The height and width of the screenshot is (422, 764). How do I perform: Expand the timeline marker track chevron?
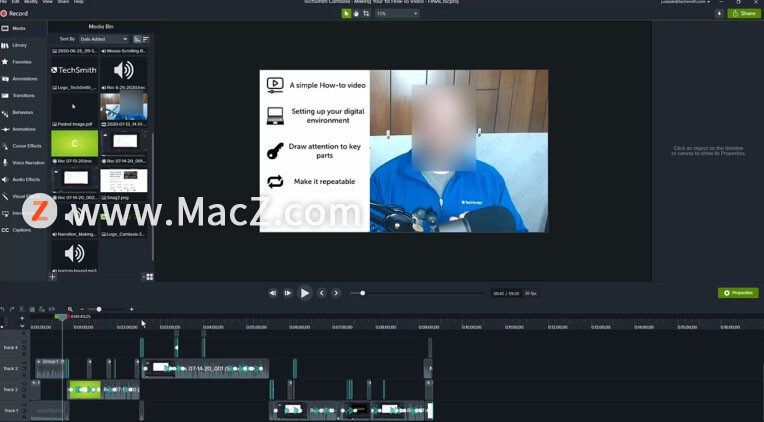[22, 326]
